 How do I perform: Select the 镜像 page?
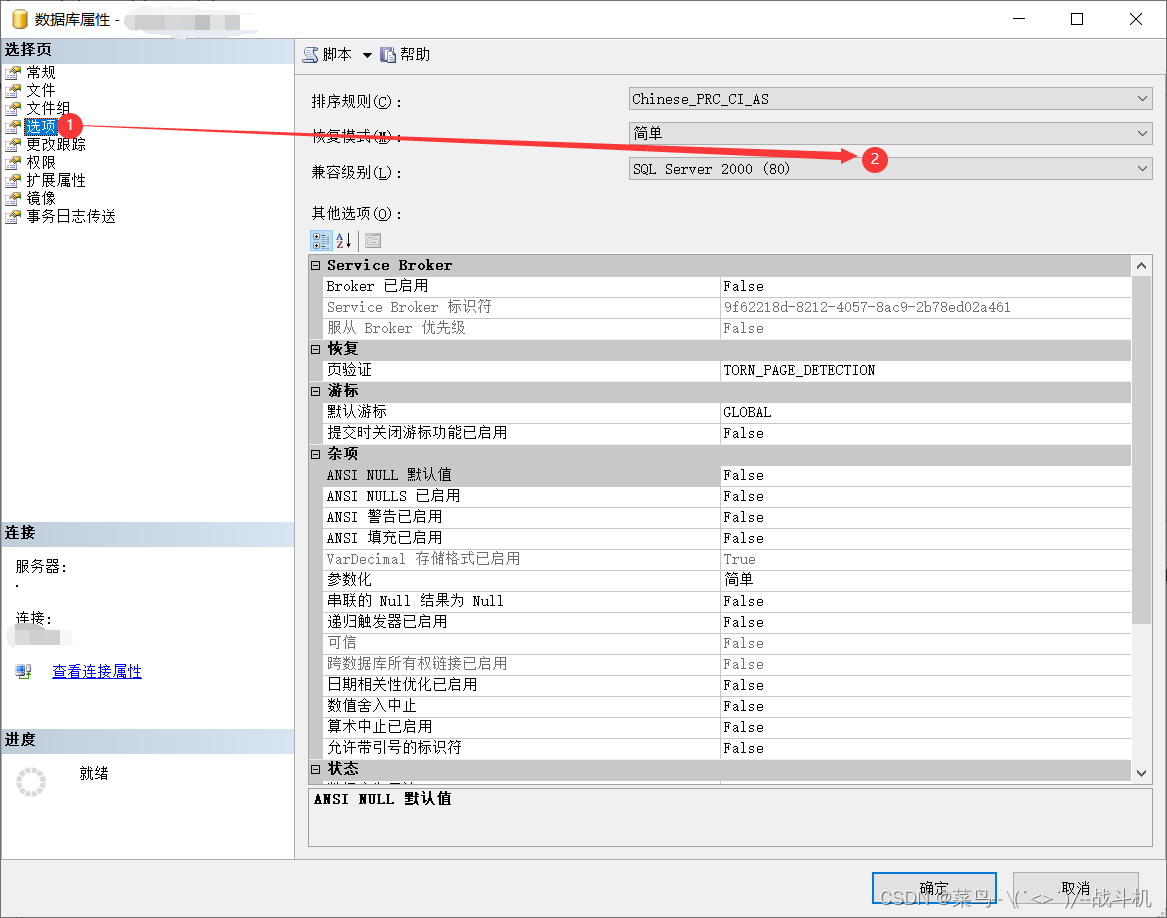coord(41,198)
